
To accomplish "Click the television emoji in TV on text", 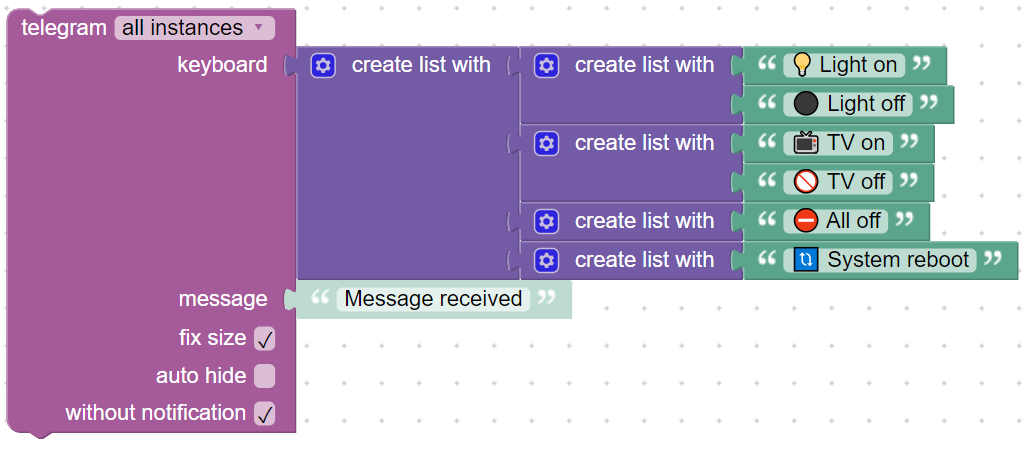I will (x=806, y=143).
